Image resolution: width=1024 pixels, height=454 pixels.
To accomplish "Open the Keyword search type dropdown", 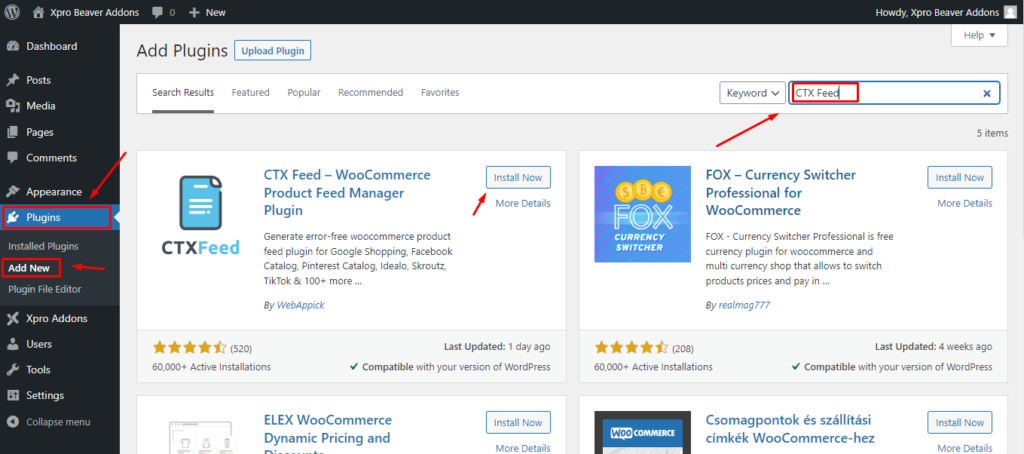I will tap(752, 93).
